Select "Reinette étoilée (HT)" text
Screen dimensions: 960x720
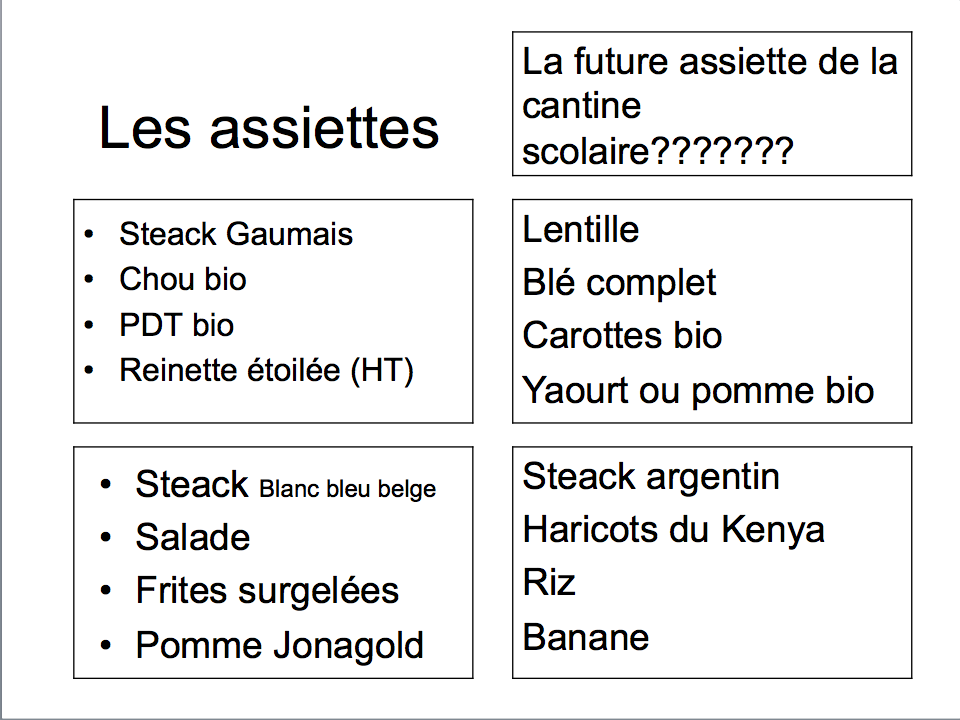coord(266,370)
